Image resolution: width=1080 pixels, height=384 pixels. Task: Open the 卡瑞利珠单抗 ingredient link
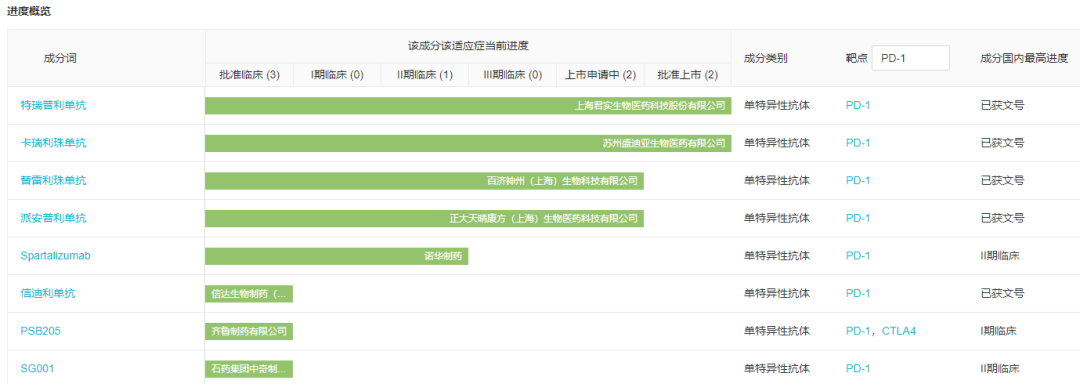click(54, 143)
